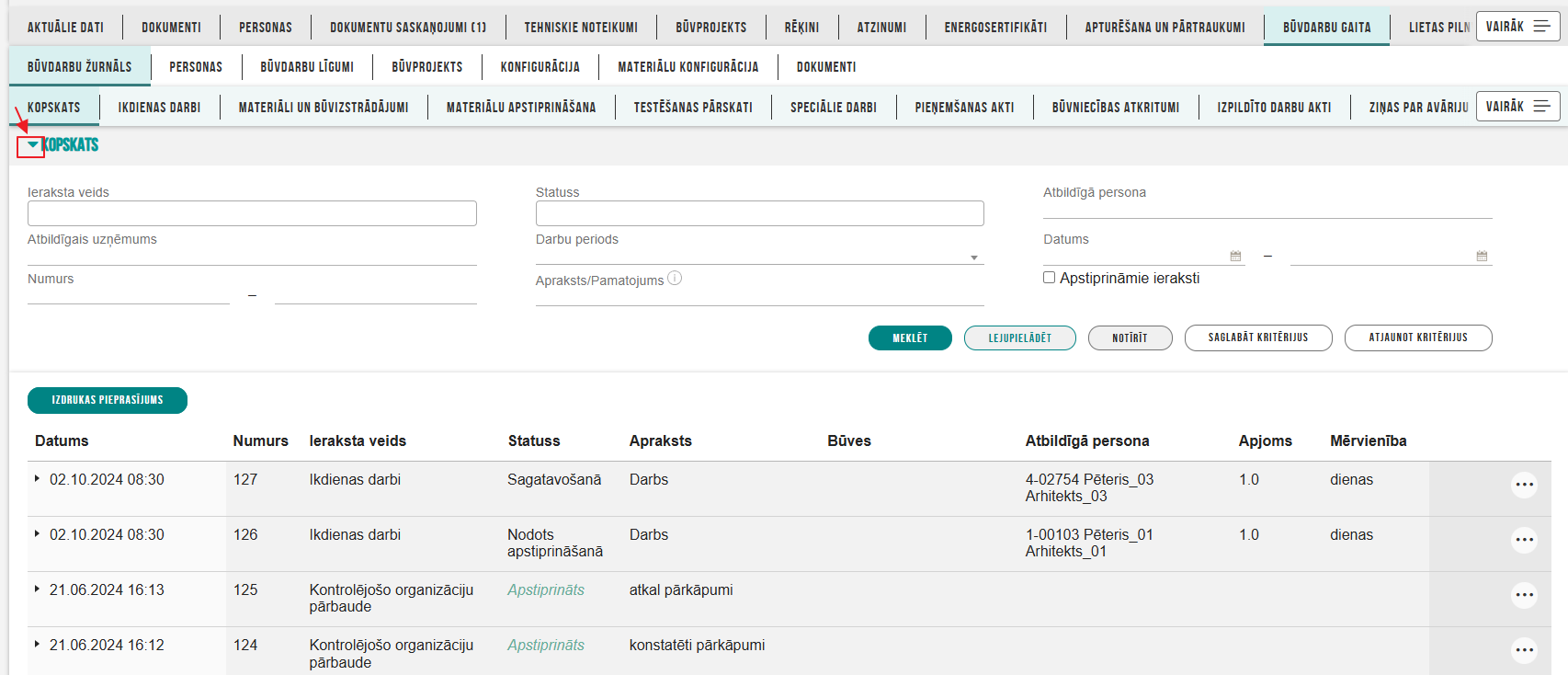The height and width of the screenshot is (675, 1568).
Task: Click the Lejupielādēt download button
Action: click(x=1019, y=338)
